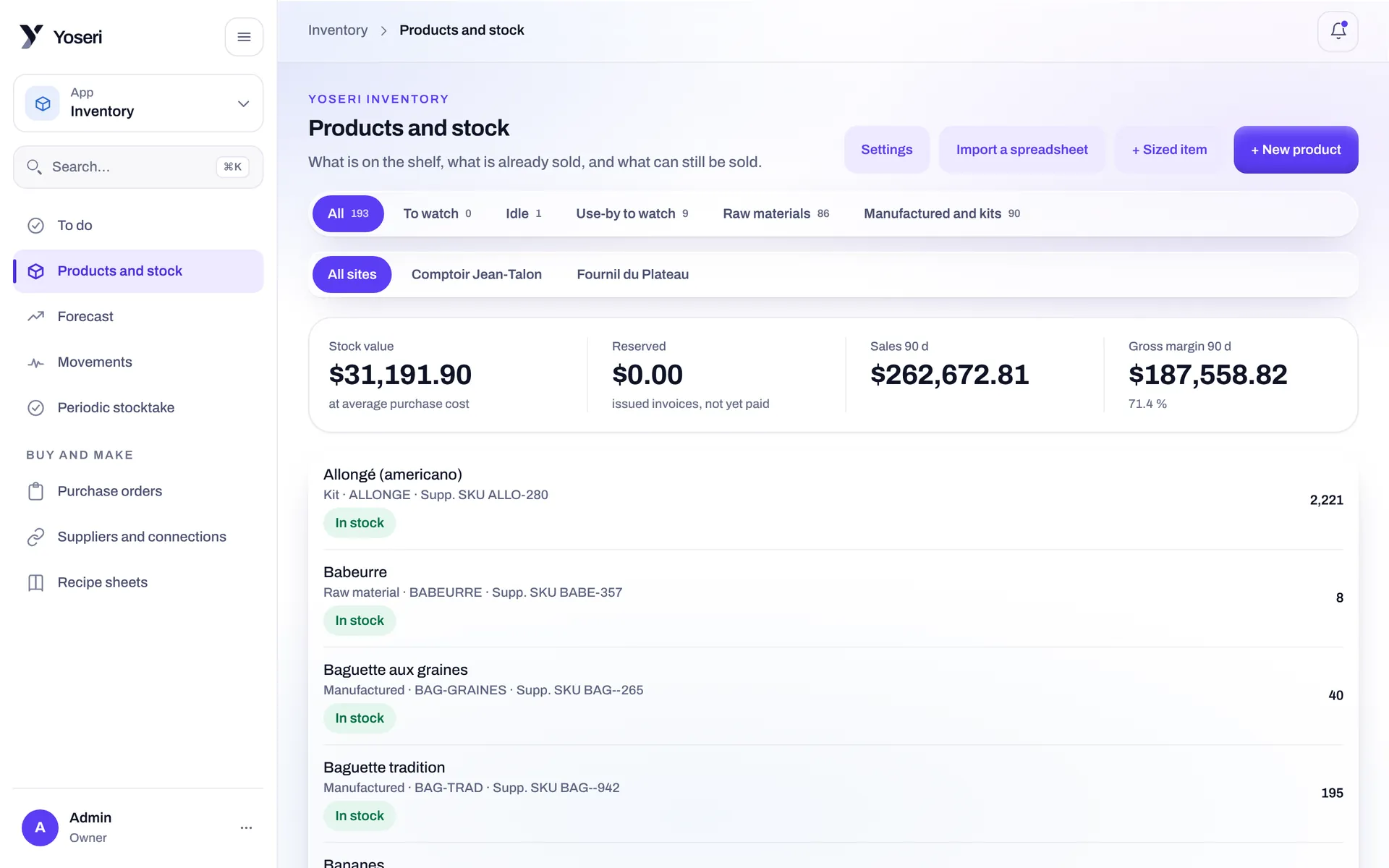Viewport: 1389px width, 868px height.
Task: Add a Sized item
Action: tap(1169, 150)
